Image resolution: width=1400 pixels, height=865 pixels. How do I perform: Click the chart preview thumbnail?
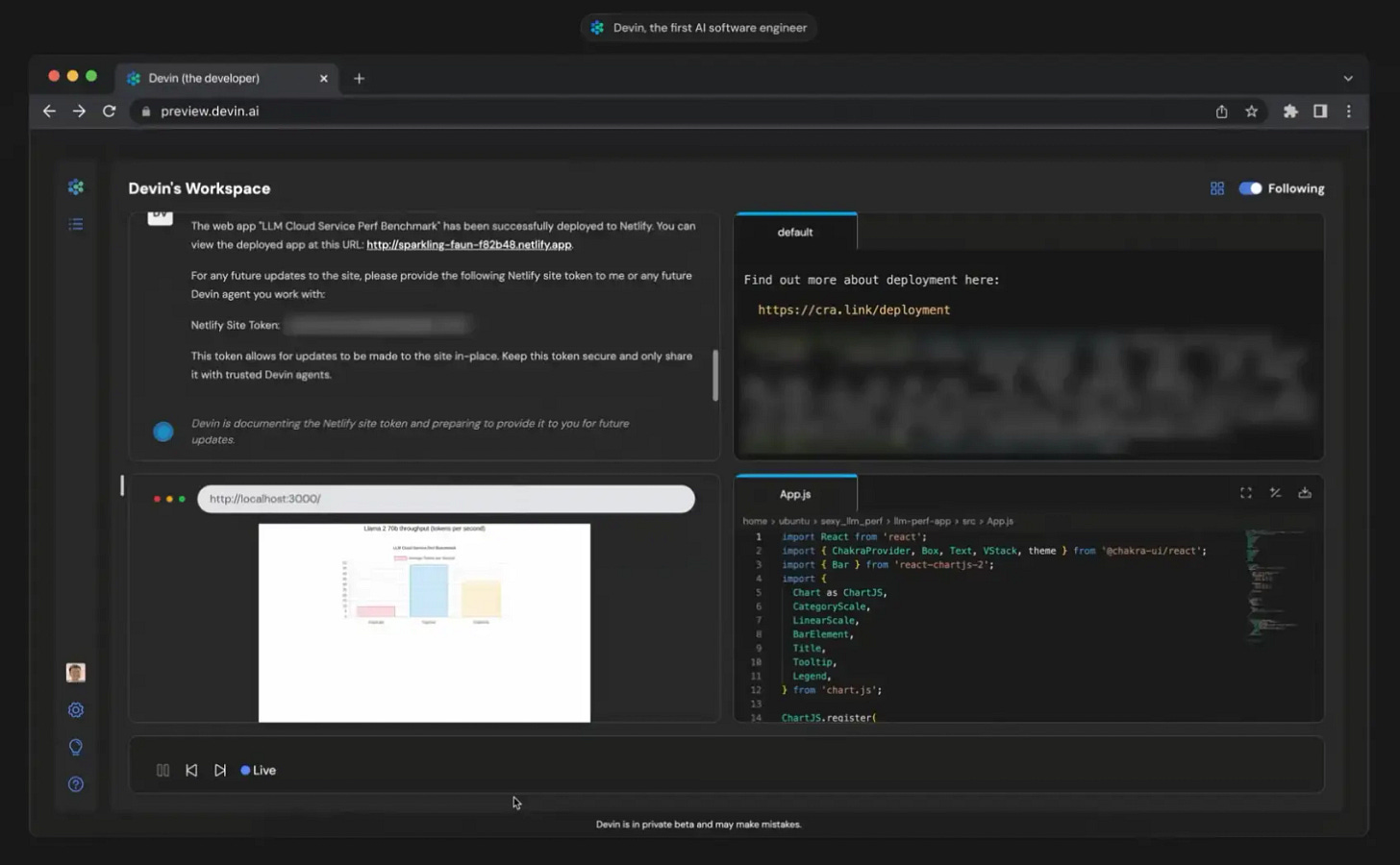424,622
